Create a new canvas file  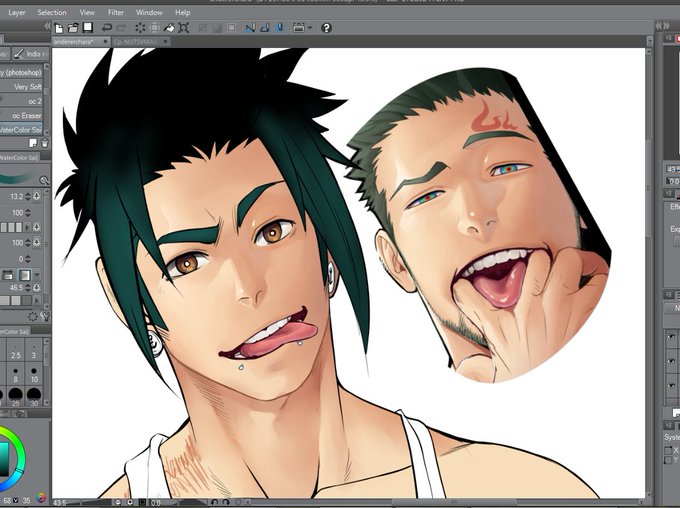pyautogui.click(x=59, y=28)
